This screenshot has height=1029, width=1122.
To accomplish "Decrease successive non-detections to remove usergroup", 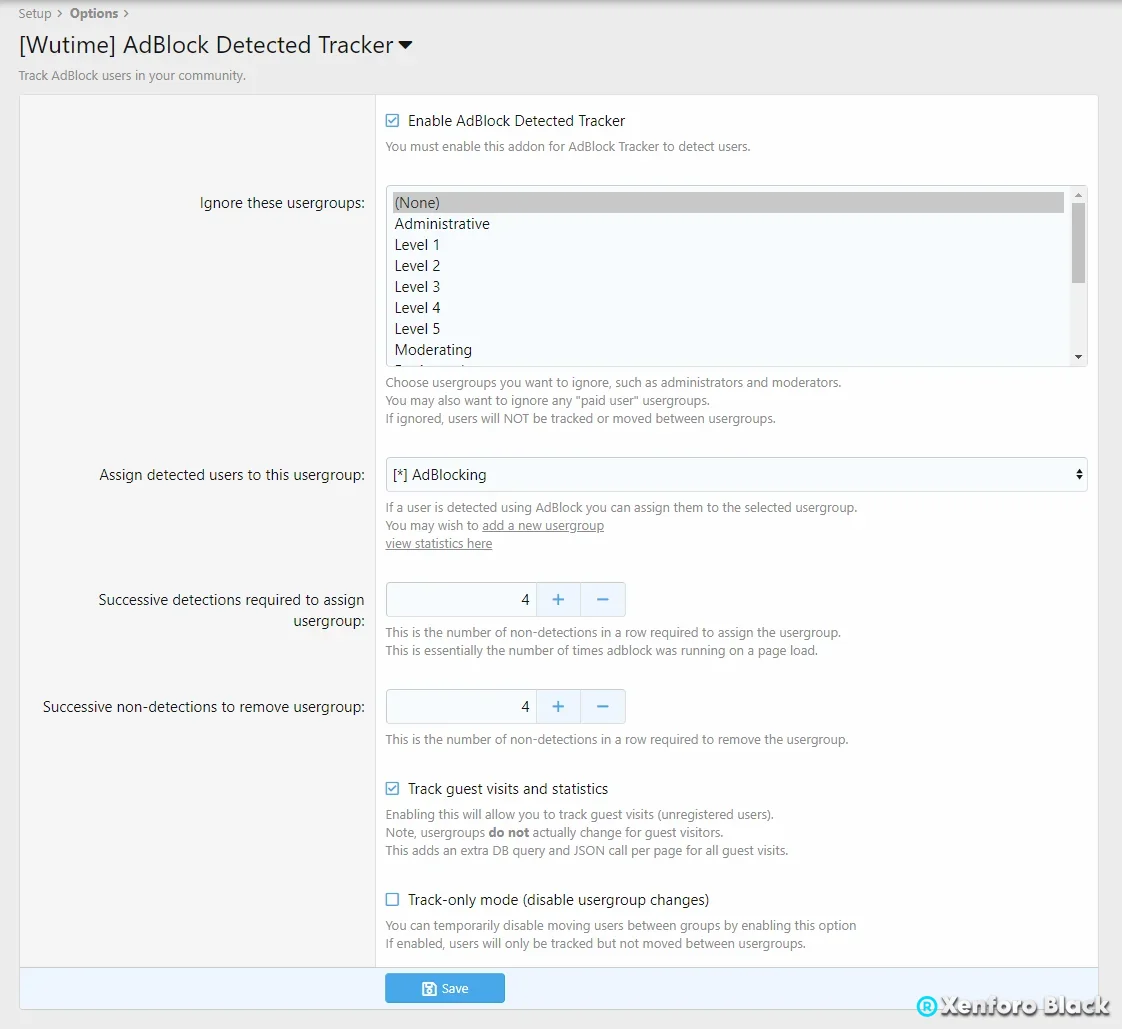I will 603,707.
